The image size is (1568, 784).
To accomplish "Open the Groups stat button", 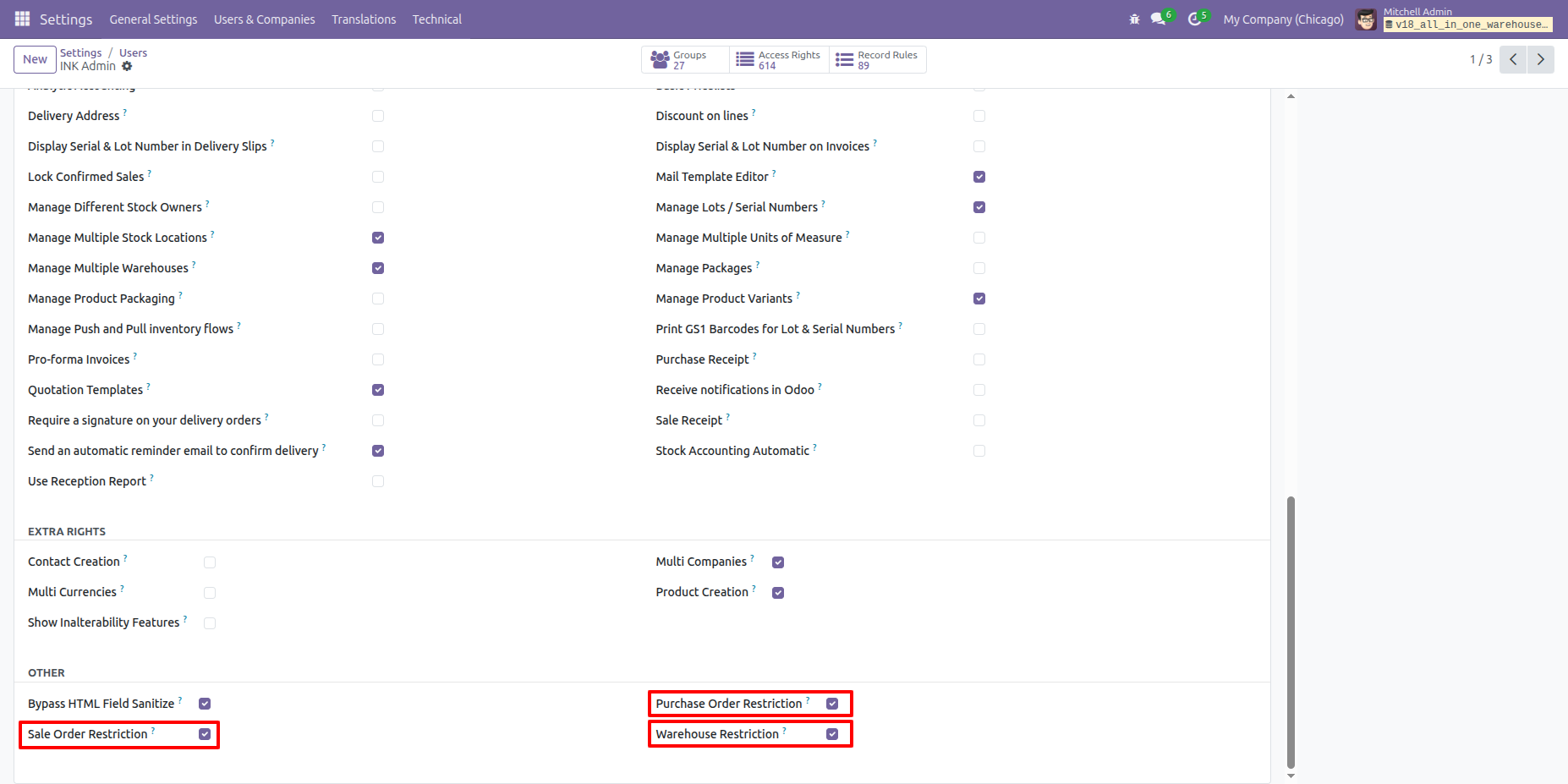I will click(685, 59).
